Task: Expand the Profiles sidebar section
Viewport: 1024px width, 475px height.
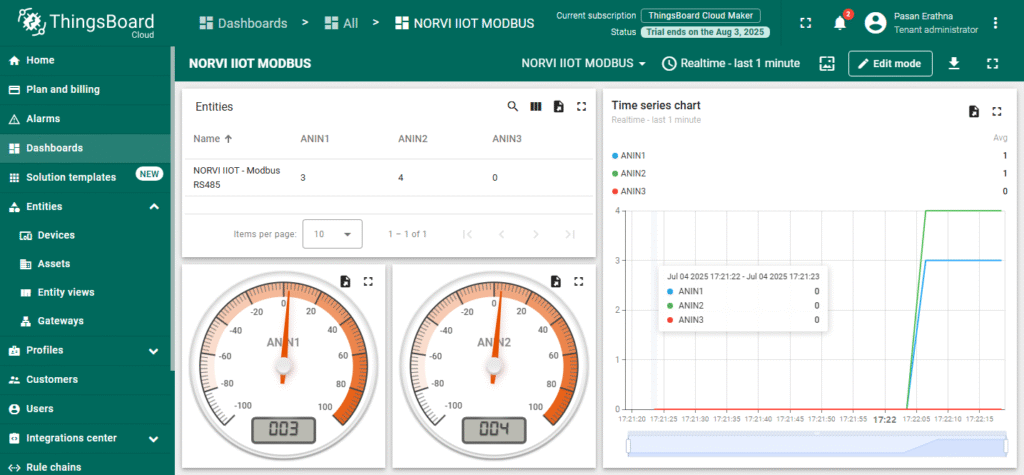Action: (154, 351)
